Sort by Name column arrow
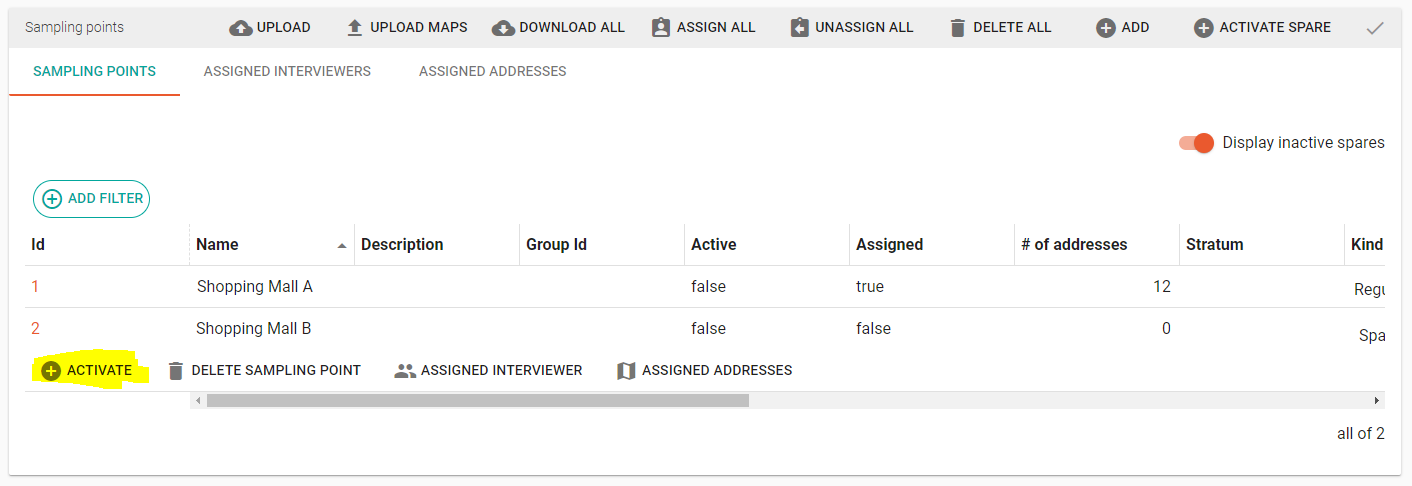 click(x=342, y=245)
